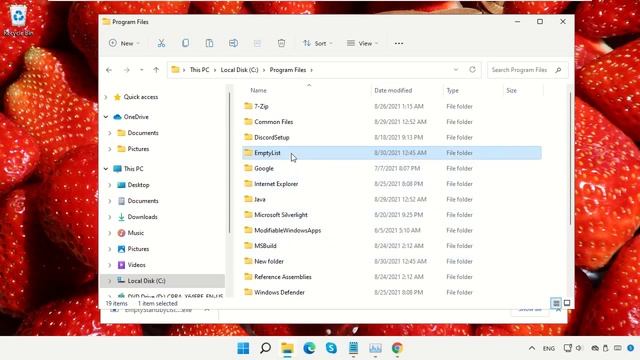Expand Local Disk (C:) tree node
This screenshot has height=360, width=640.
pos(110,281)
